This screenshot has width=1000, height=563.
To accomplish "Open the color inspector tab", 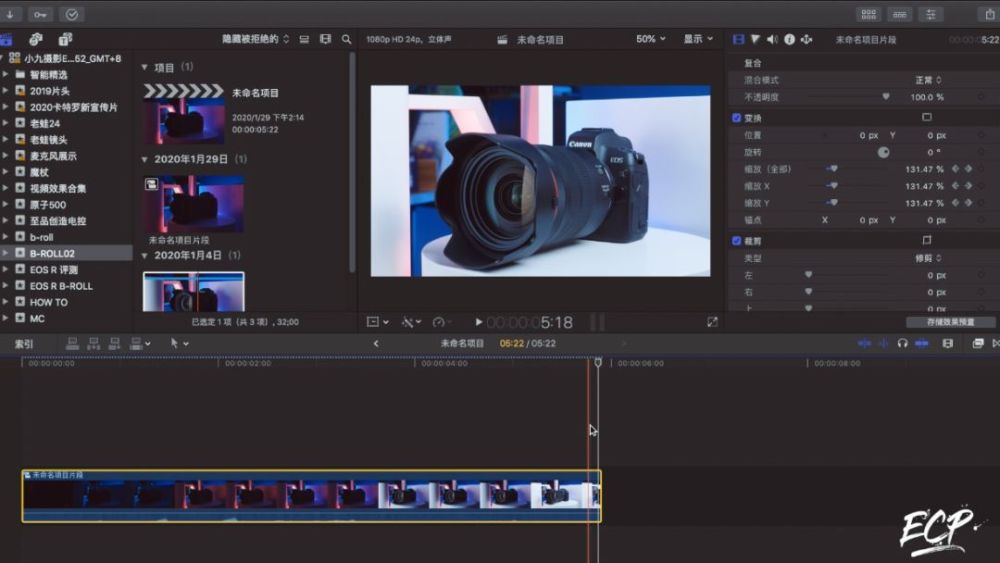I will pos(755,40).
